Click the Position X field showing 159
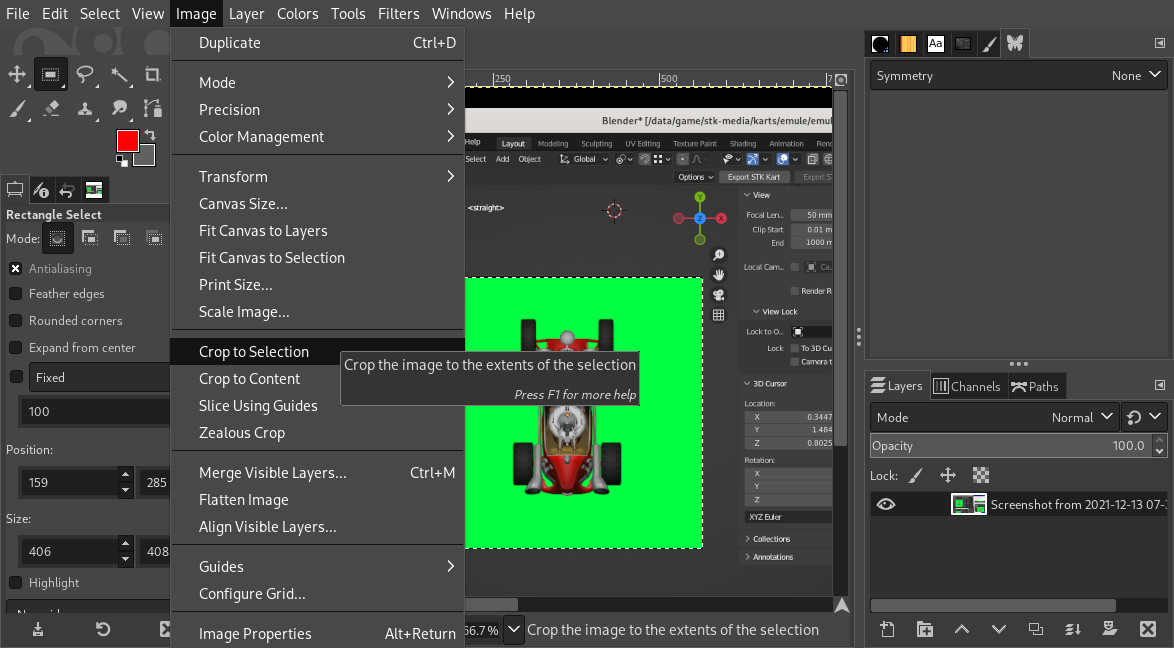This screenshot has width=1174, height=648. coord(69,482)
